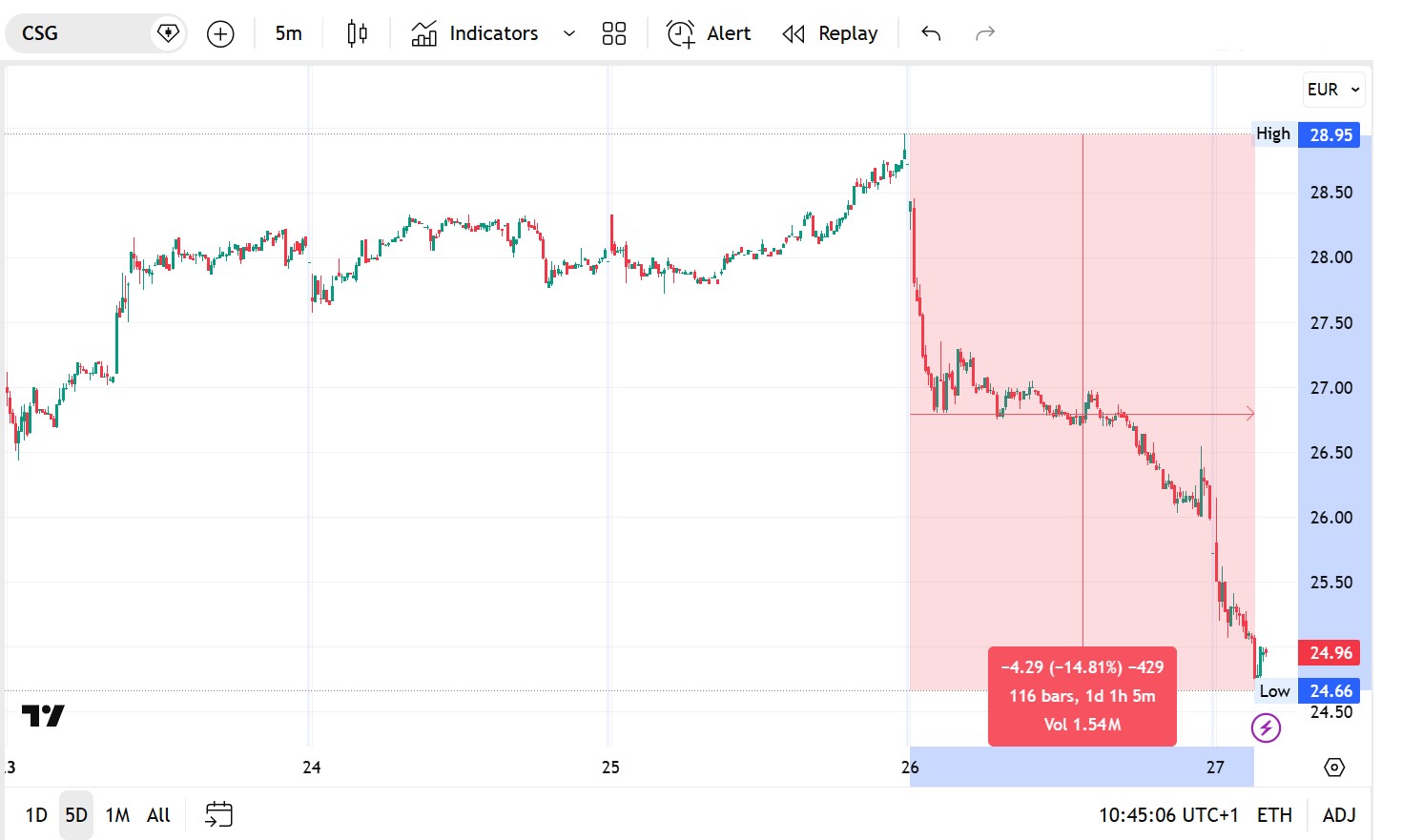Click the purple lightning flash icon

pyautogui.click(x=1266, y=728)
